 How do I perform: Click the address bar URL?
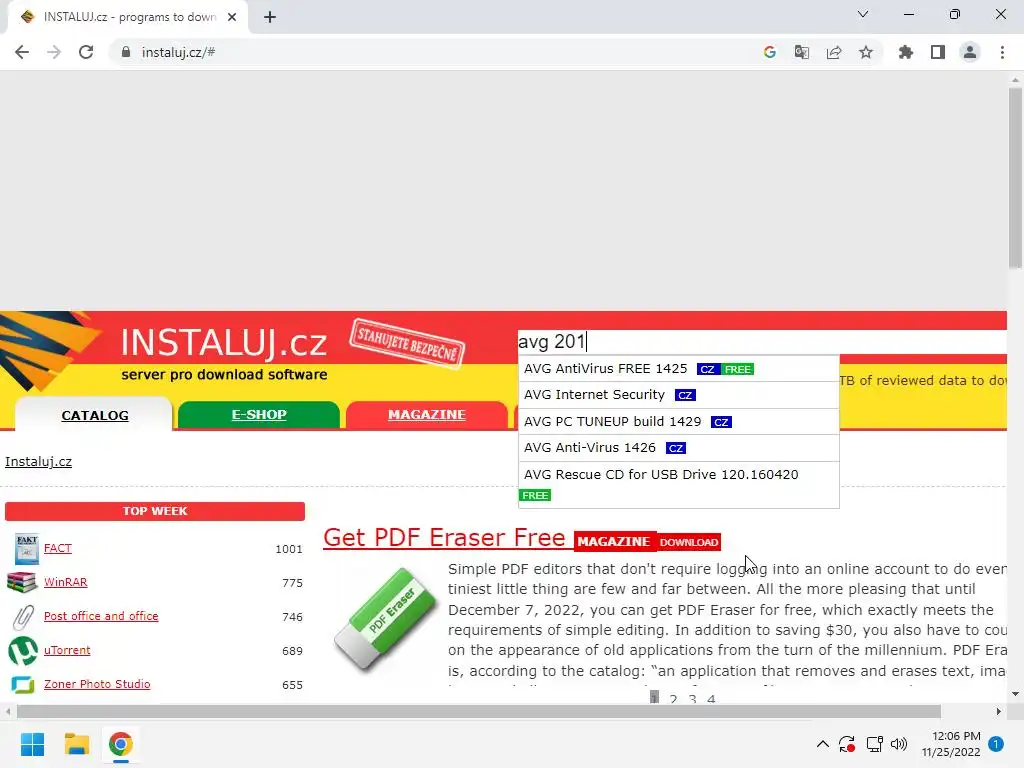point(178,52)
